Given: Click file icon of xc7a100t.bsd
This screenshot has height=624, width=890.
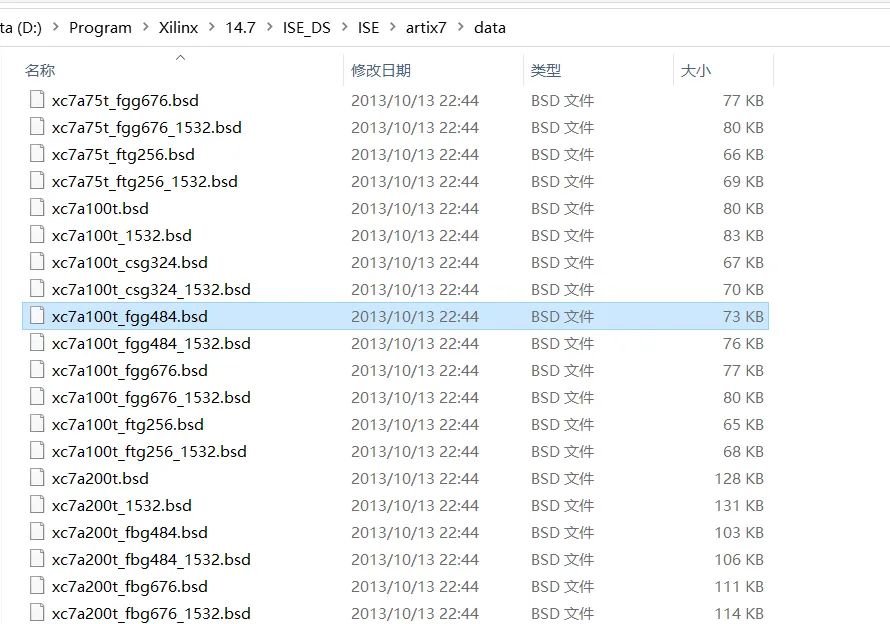Looking at the screenshot, I should click(x=37, y=208).
